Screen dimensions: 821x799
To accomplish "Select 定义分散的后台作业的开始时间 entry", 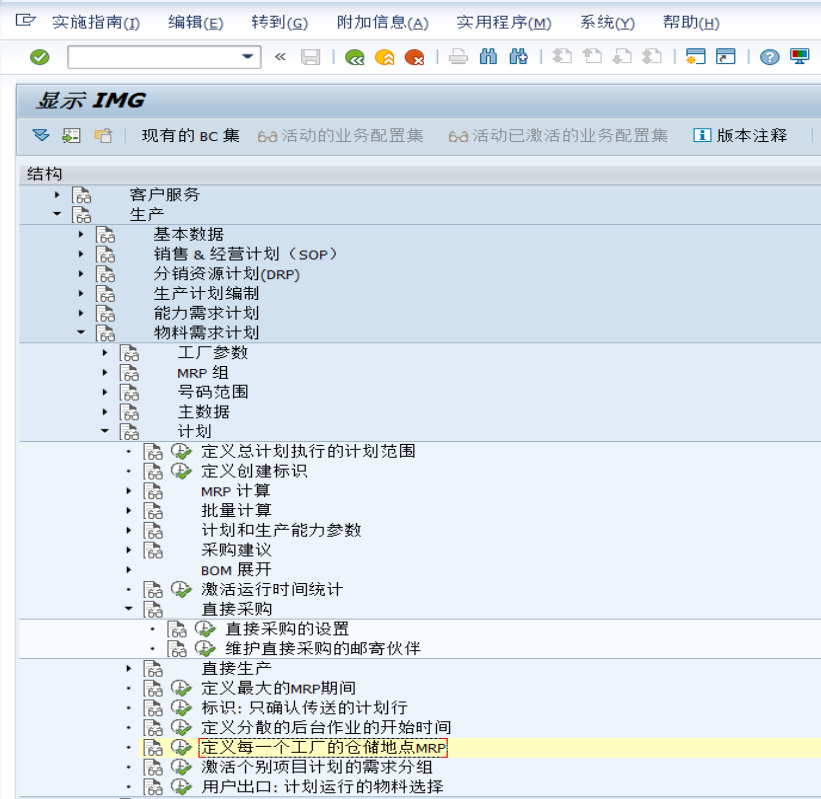I will (x=326, y=727).
